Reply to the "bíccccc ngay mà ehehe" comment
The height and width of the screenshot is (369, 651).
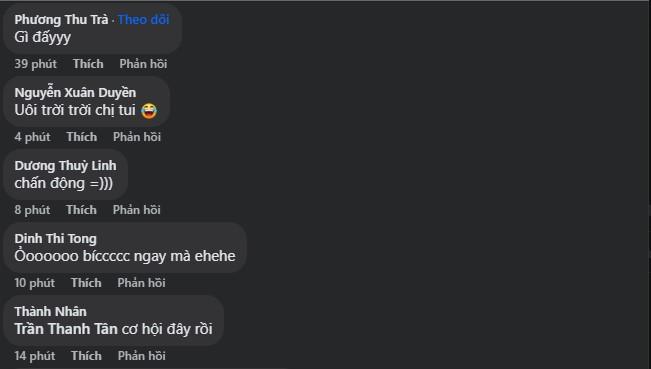click(141, 283)
